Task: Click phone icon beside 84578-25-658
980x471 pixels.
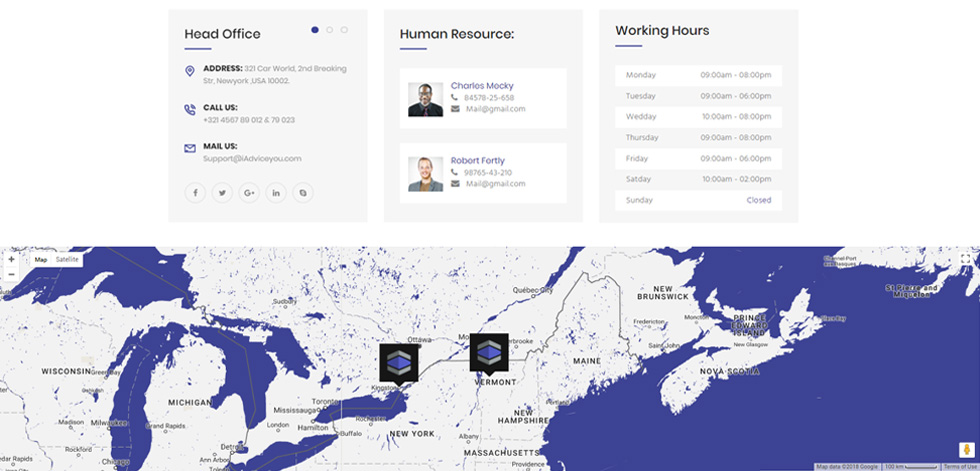Action: [454, 97]
